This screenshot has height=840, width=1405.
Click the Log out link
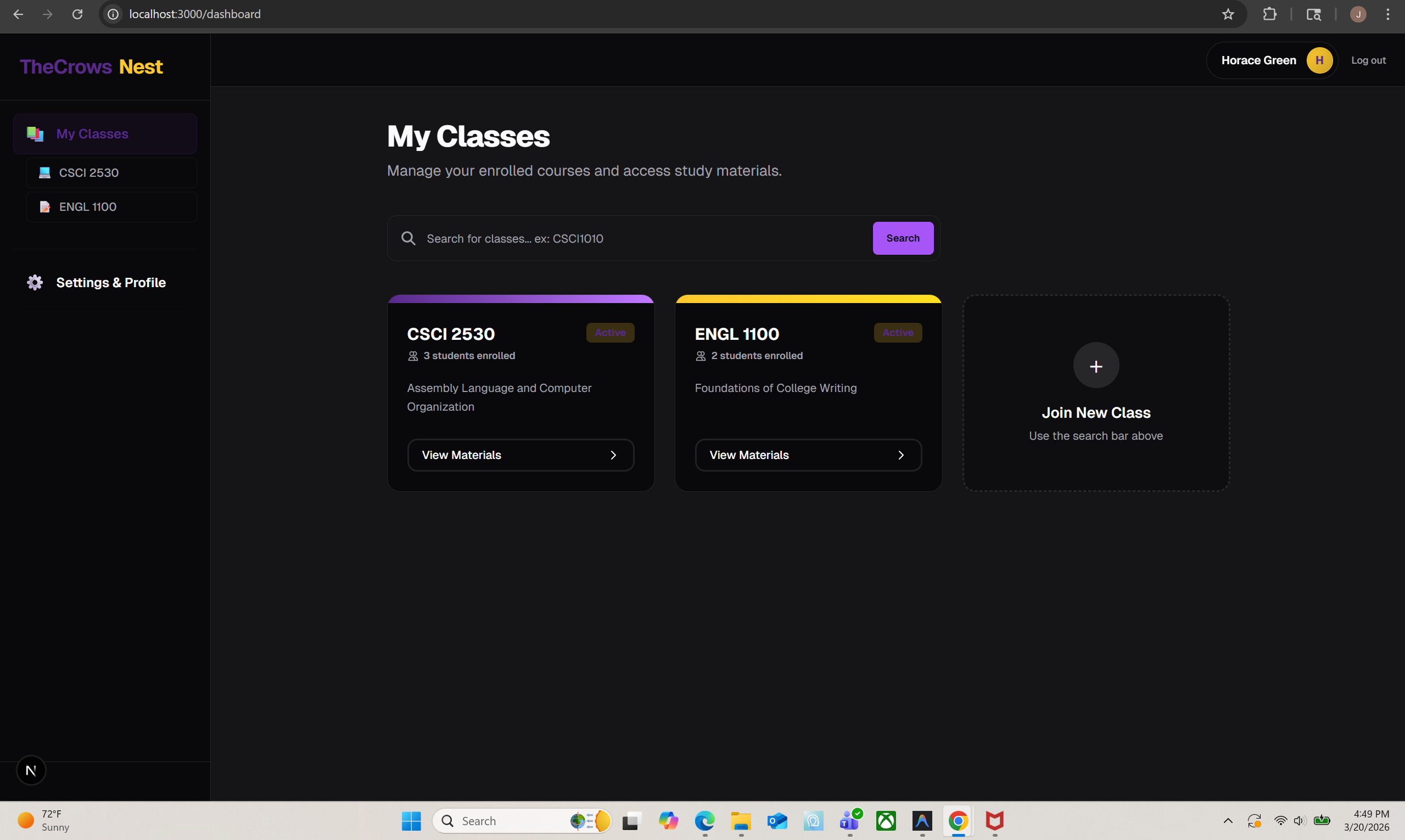(1368, 60)
